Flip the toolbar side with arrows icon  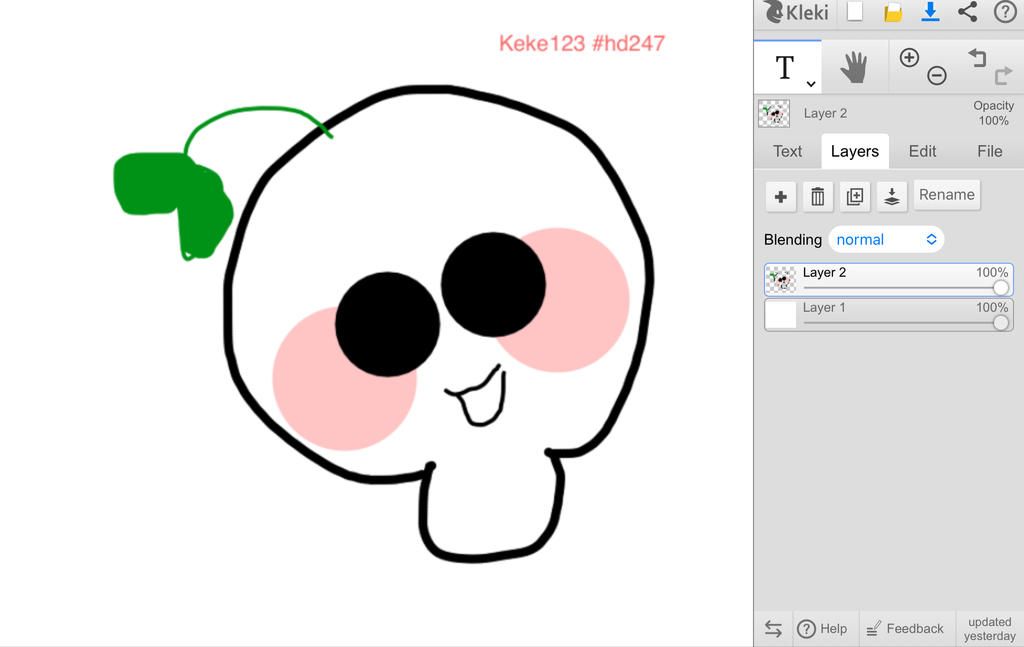773,629
